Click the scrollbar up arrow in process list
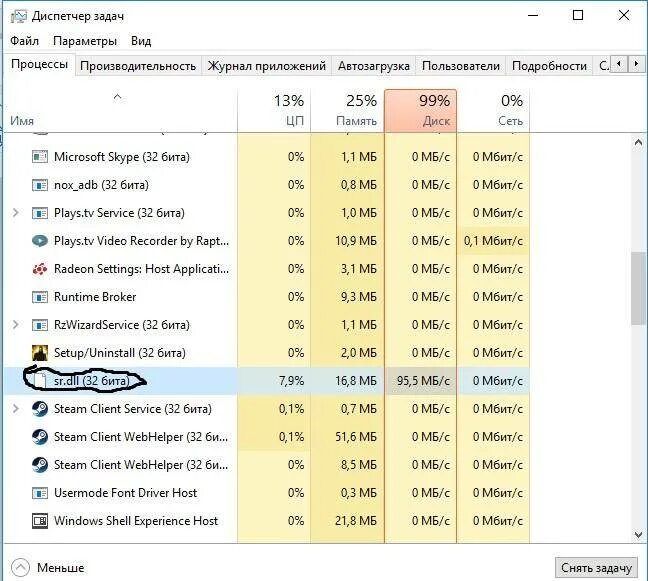Screen dimensions: 648x581 coord(638,143)
